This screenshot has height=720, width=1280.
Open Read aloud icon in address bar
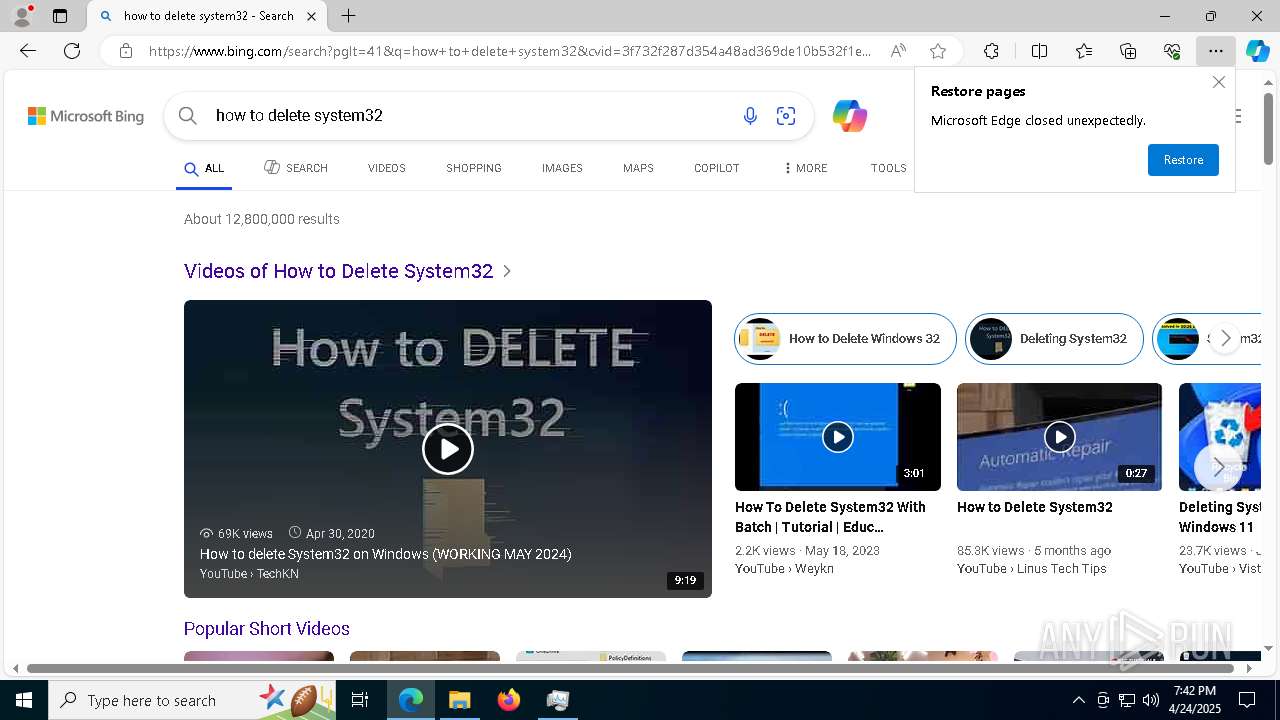898,51
